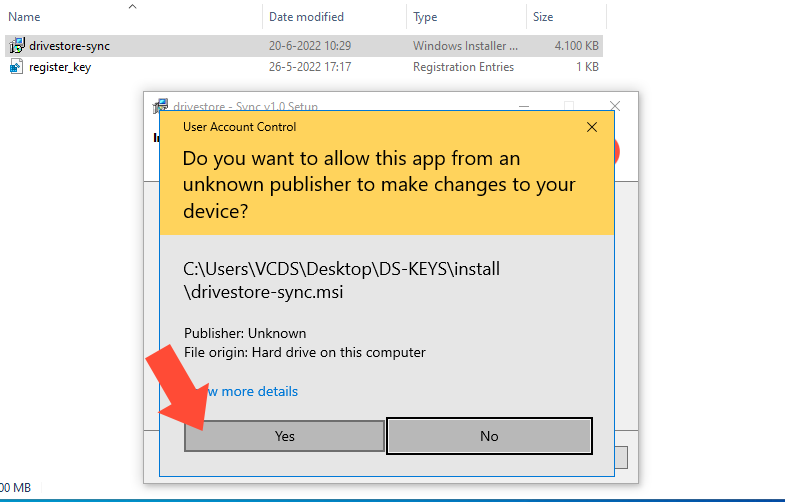Click the register_key registry file icon

(16, 67)
